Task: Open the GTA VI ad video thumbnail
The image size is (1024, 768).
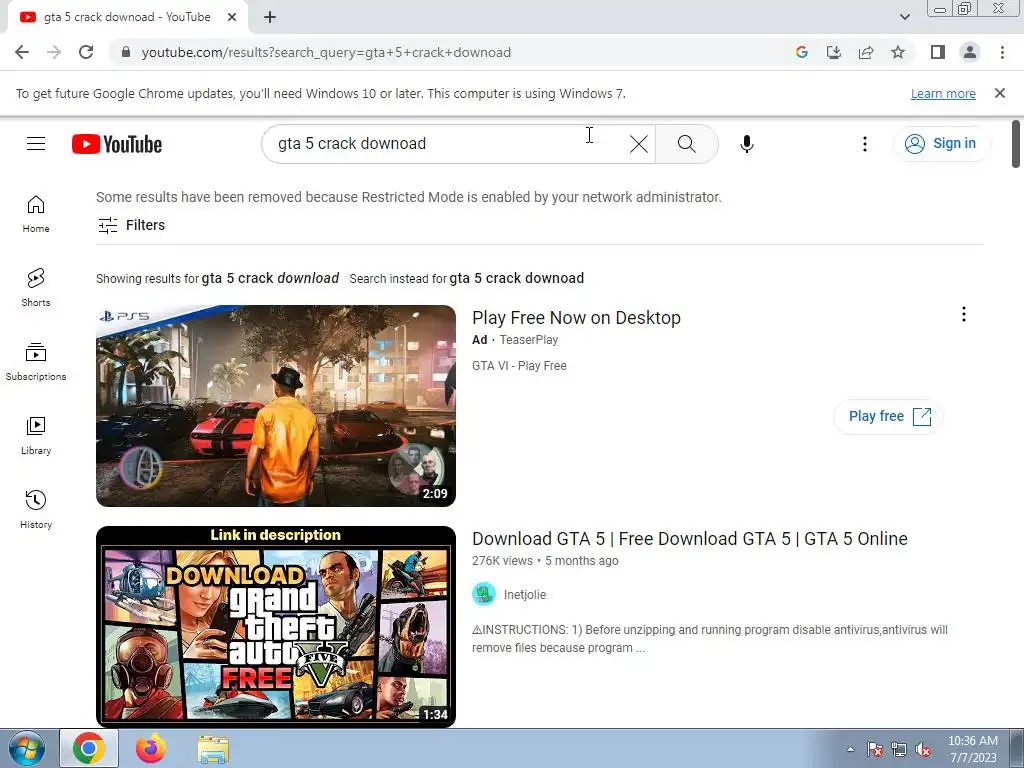Action: [276, 406]
